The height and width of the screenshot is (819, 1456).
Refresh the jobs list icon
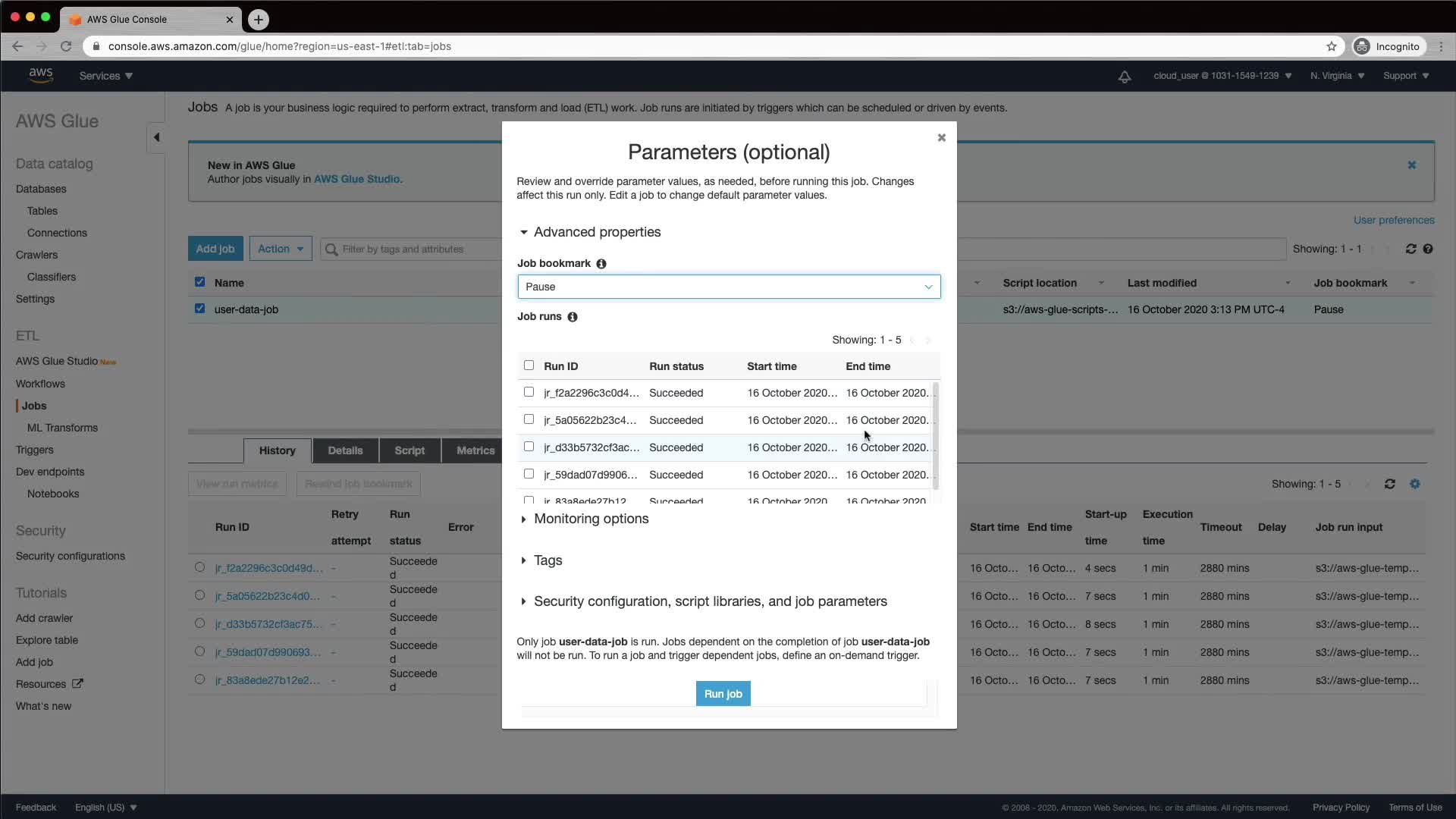[x=1410, y=249]
